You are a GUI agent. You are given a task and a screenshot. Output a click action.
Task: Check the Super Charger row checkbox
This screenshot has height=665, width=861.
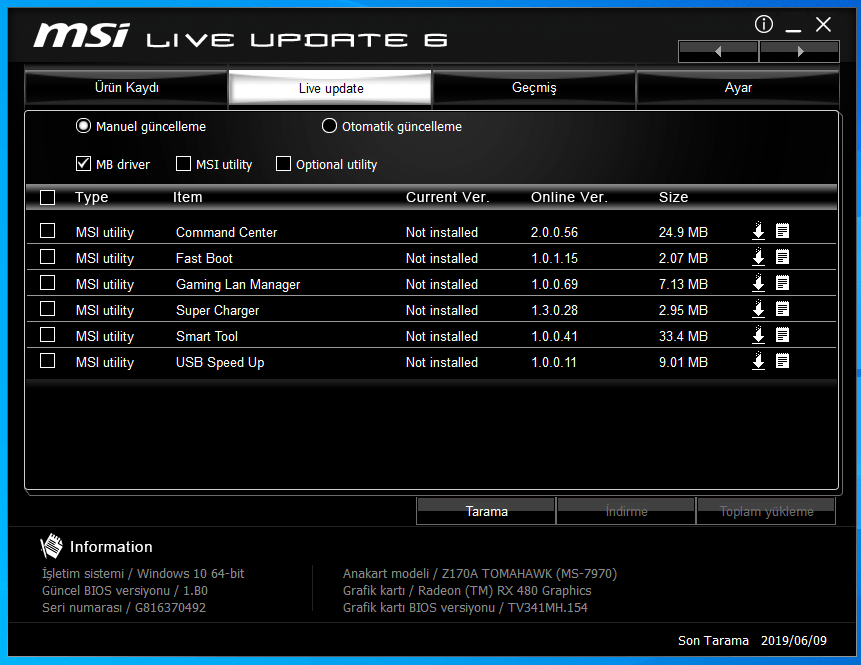pyautogui.click(x=48, y=309)
